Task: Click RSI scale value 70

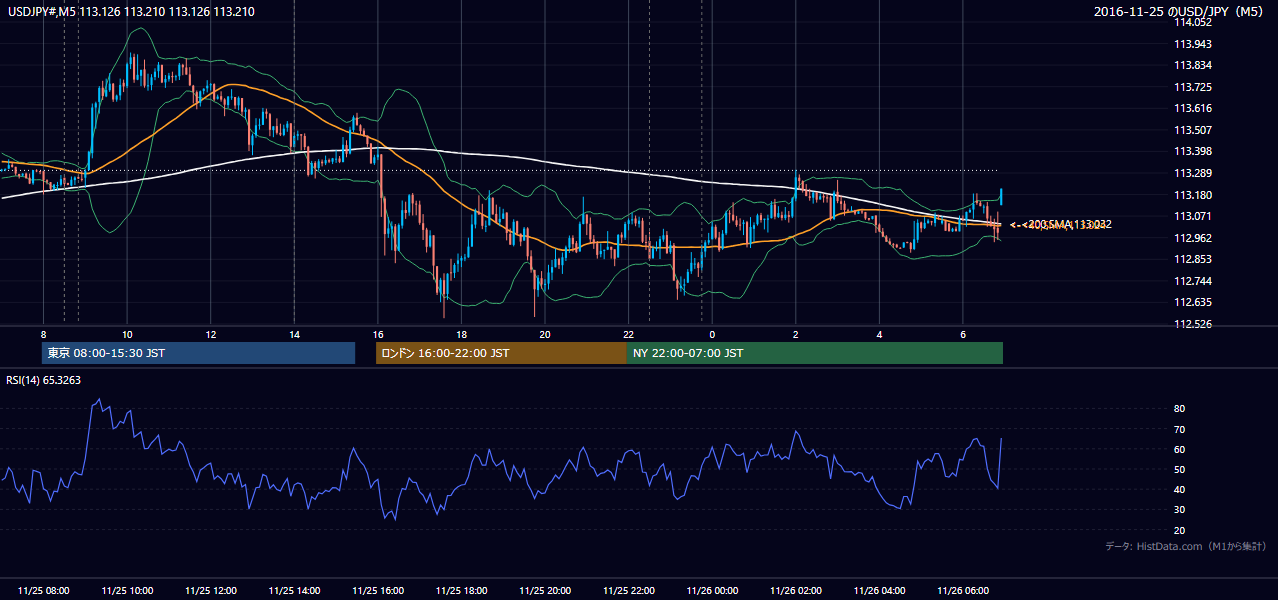Action: [x=1179, y=429]
